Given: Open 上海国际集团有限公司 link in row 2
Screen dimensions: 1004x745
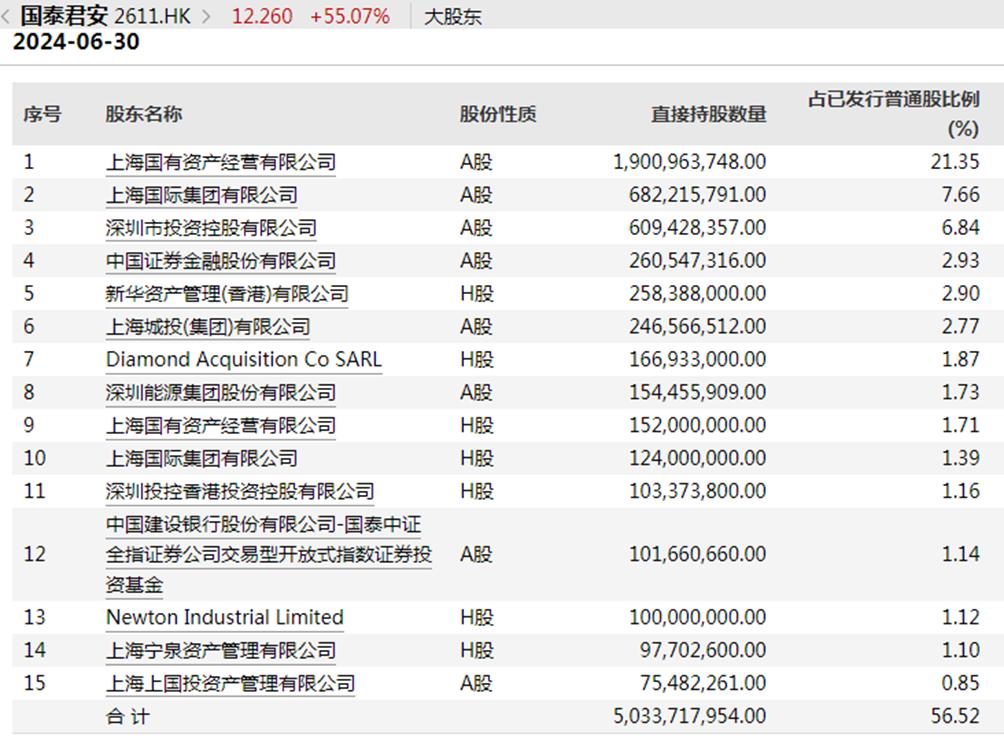Looking at the screenshot, I should tap(201, 195).
